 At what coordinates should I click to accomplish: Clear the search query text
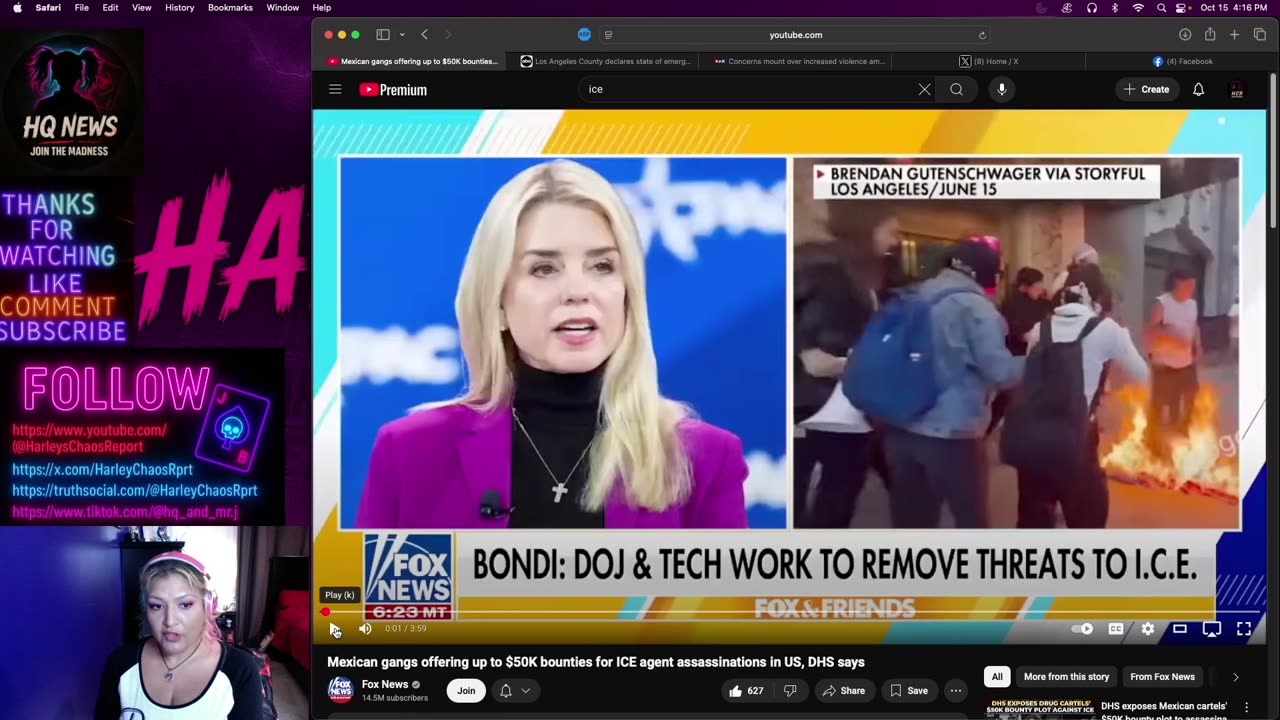(924, 89)
